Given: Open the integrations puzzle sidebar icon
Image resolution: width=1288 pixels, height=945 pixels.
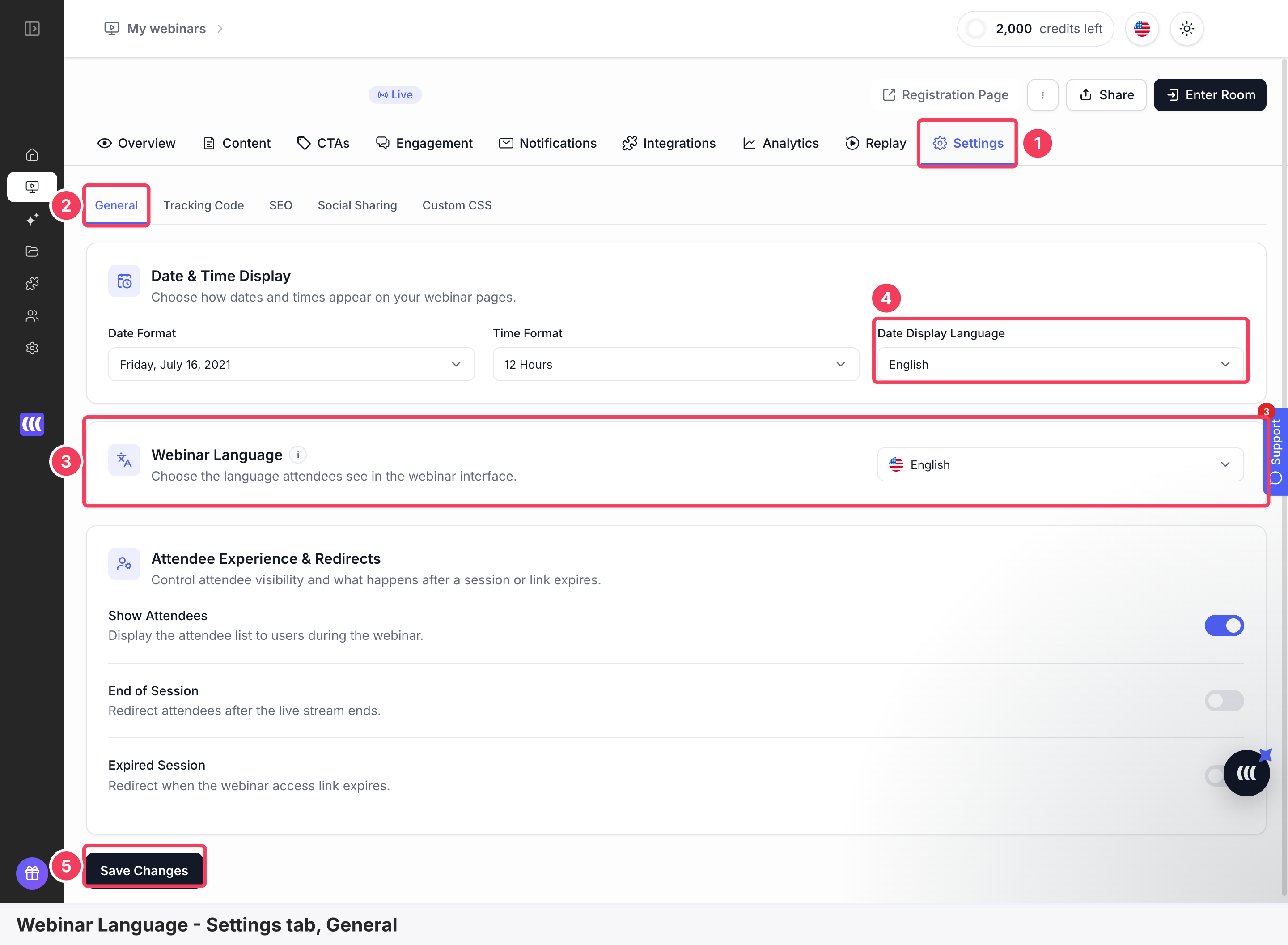Looking at the screenshot, I should [x=32, y=284].
